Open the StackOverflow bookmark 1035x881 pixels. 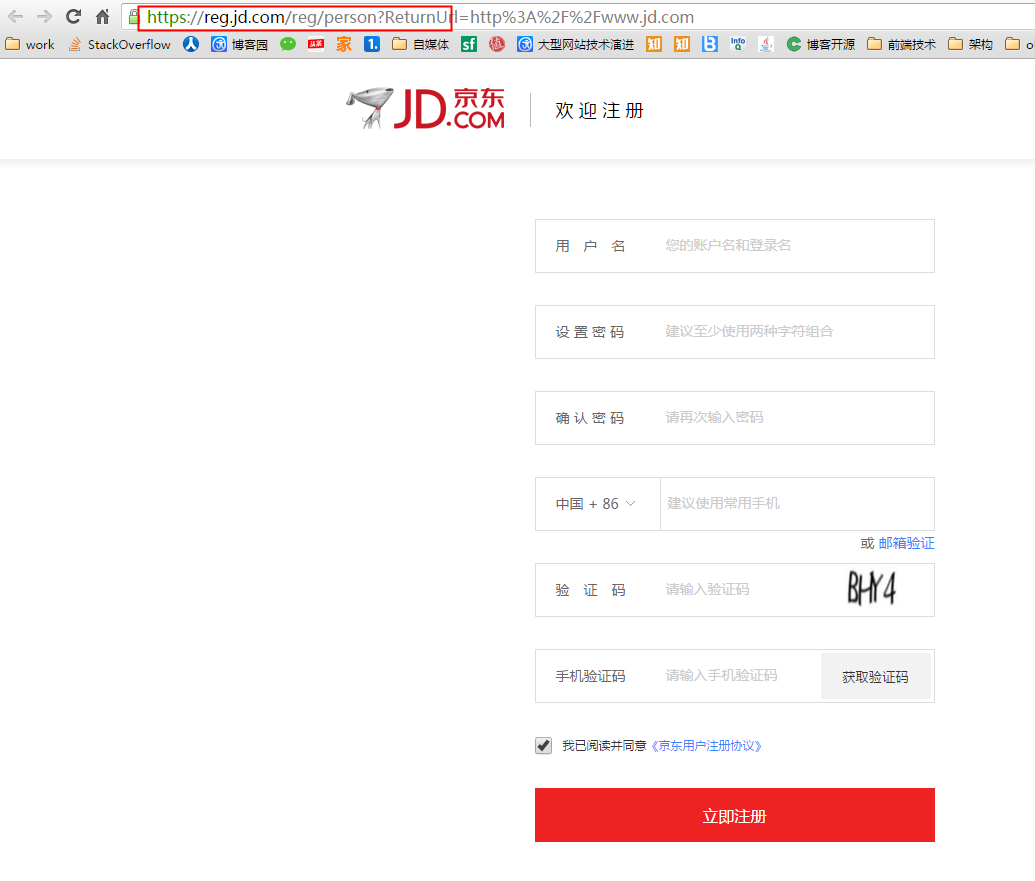click(x=119, y=44)
